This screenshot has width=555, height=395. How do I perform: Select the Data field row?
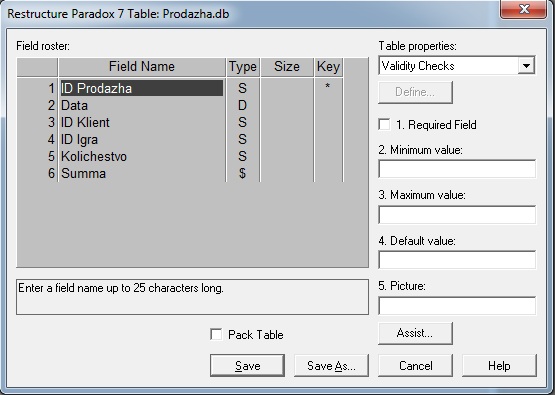[x=180, y=105]
